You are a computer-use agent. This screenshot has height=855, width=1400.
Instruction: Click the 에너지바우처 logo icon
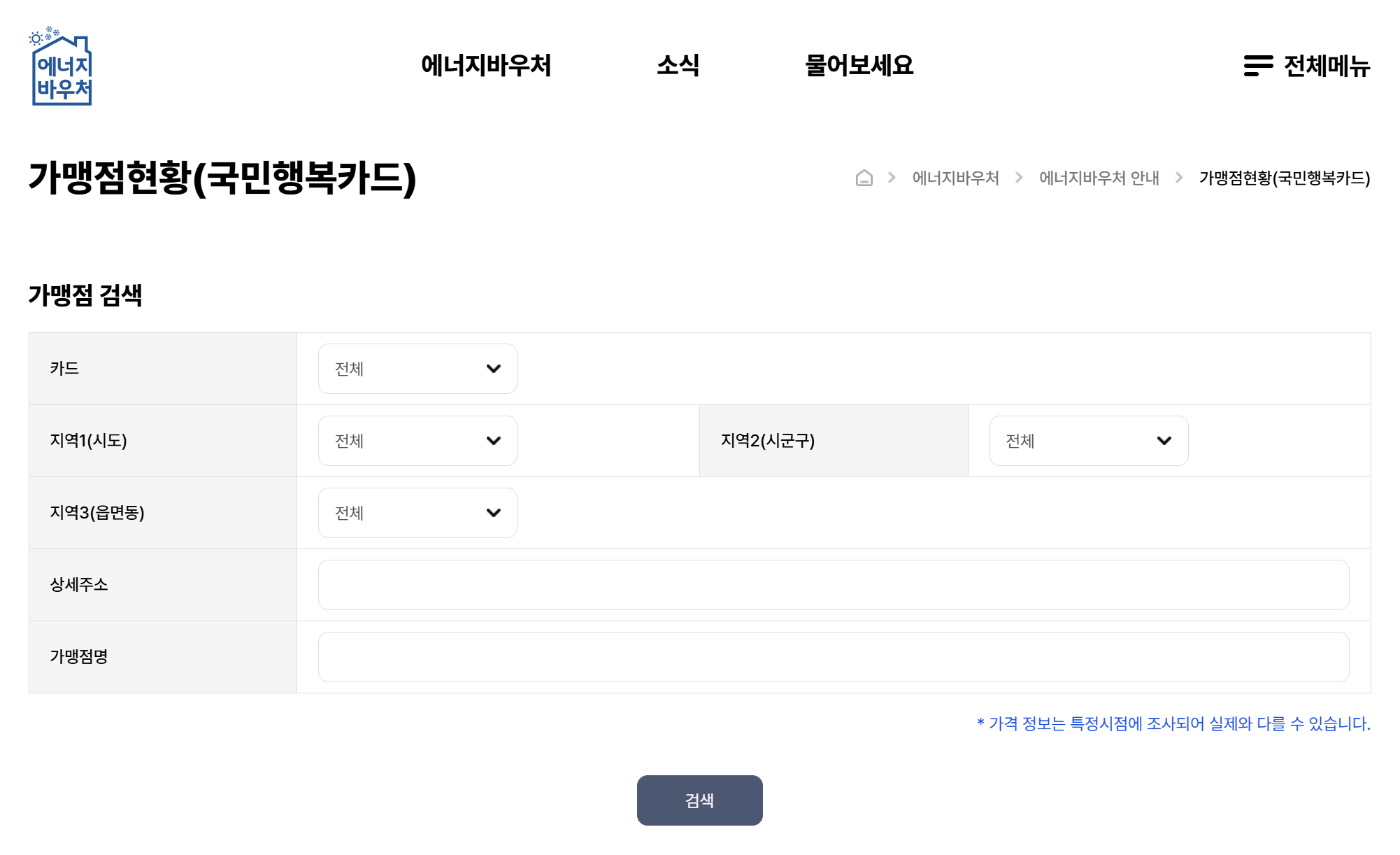tap(62, 66)
